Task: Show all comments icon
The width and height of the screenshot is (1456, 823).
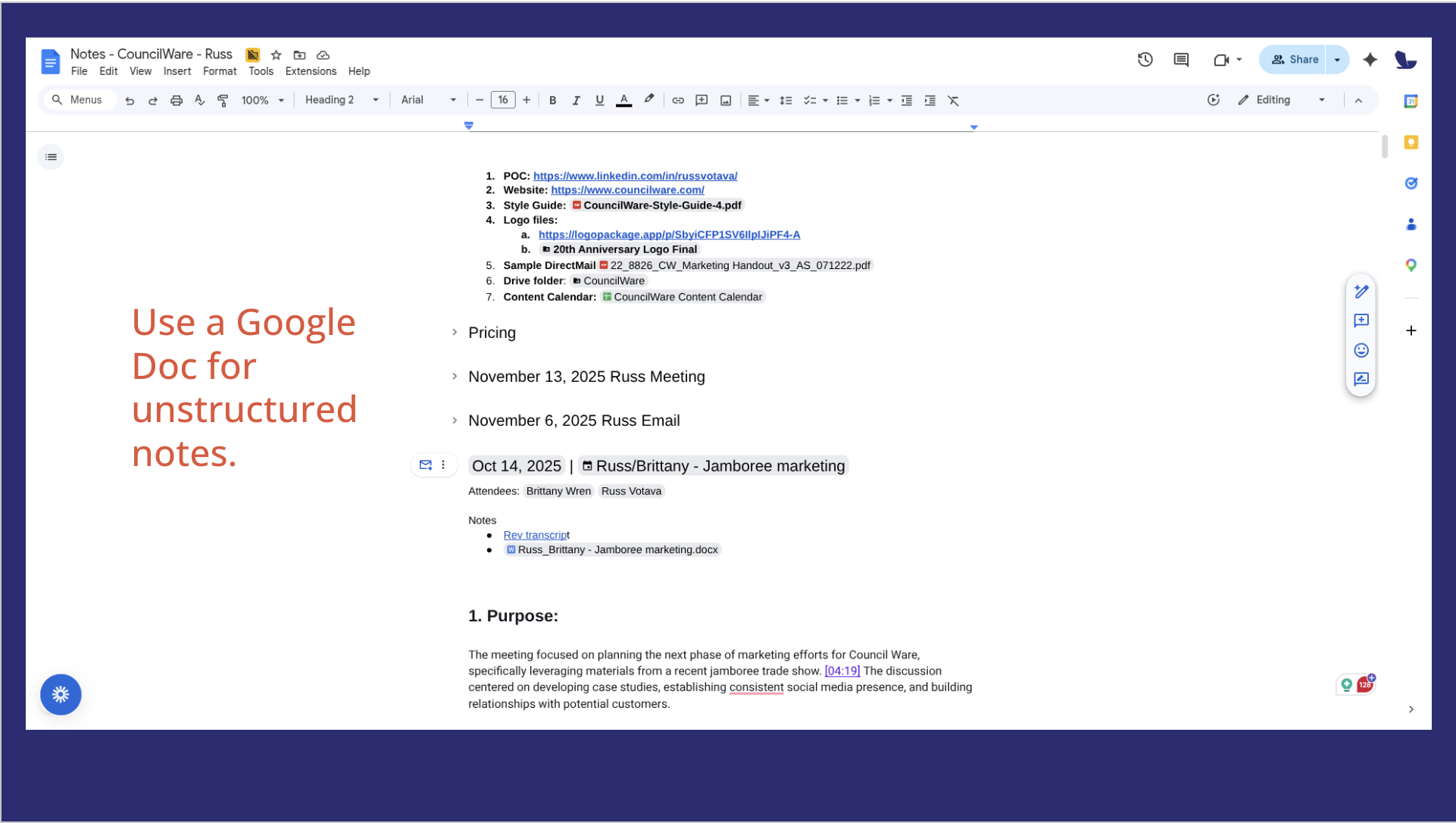Action: point(1181,59)
